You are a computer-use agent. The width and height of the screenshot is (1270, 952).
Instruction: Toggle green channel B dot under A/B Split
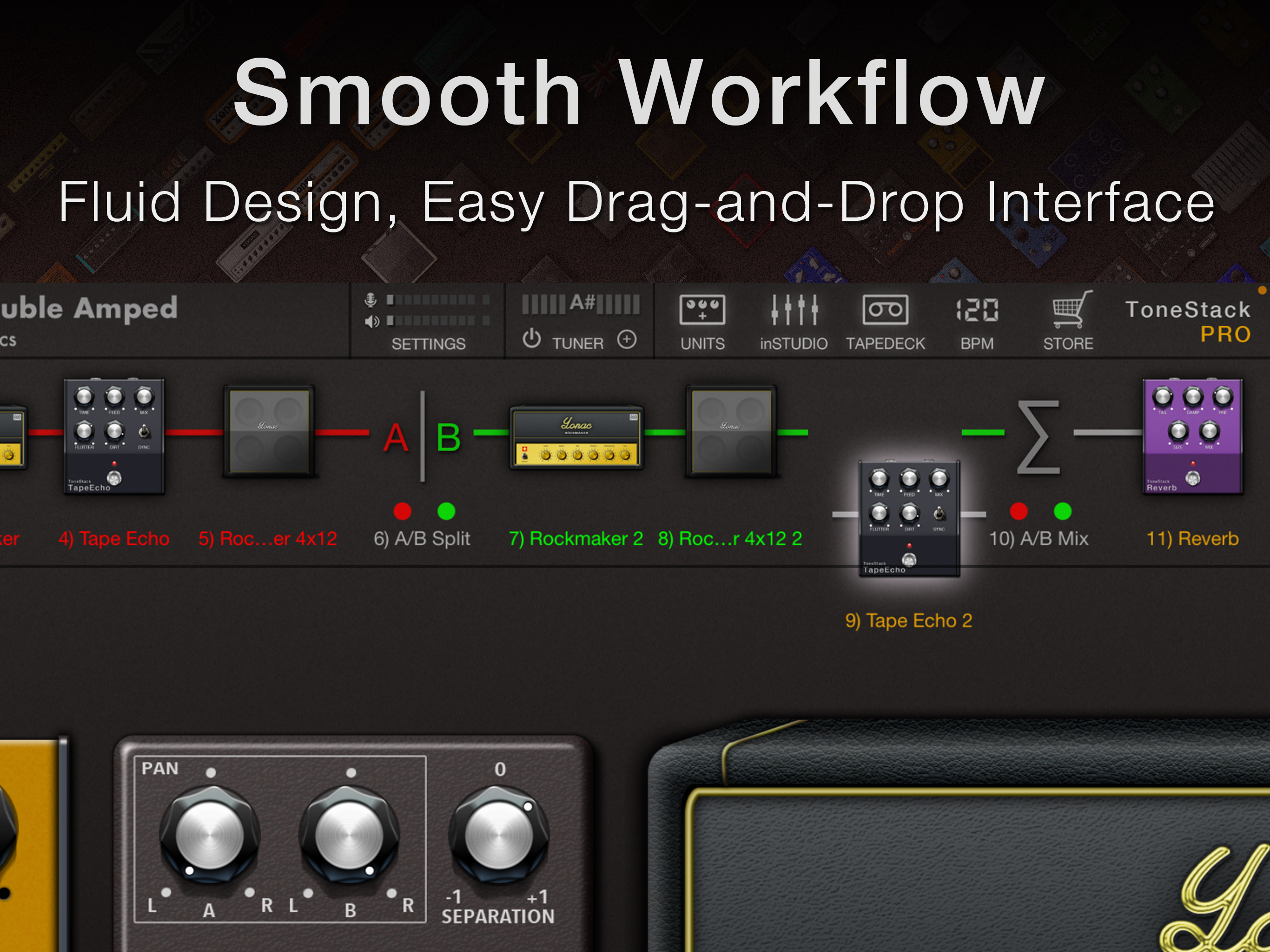click(446, 511)
